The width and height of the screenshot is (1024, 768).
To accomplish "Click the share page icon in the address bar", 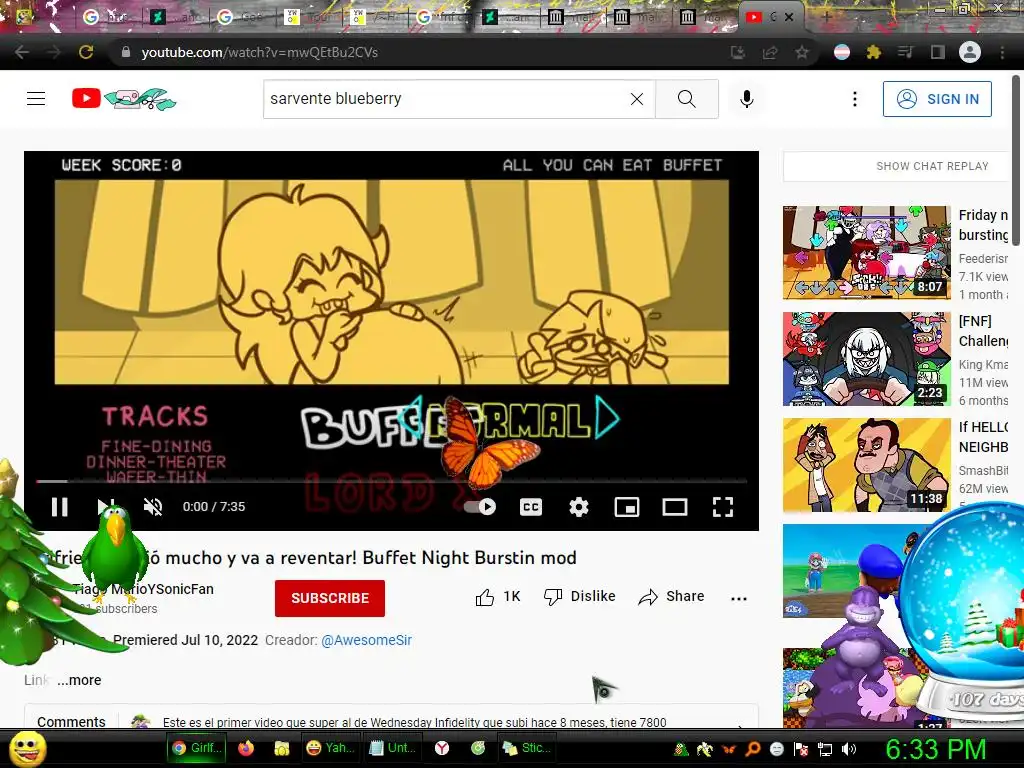I will pos(770,52).
